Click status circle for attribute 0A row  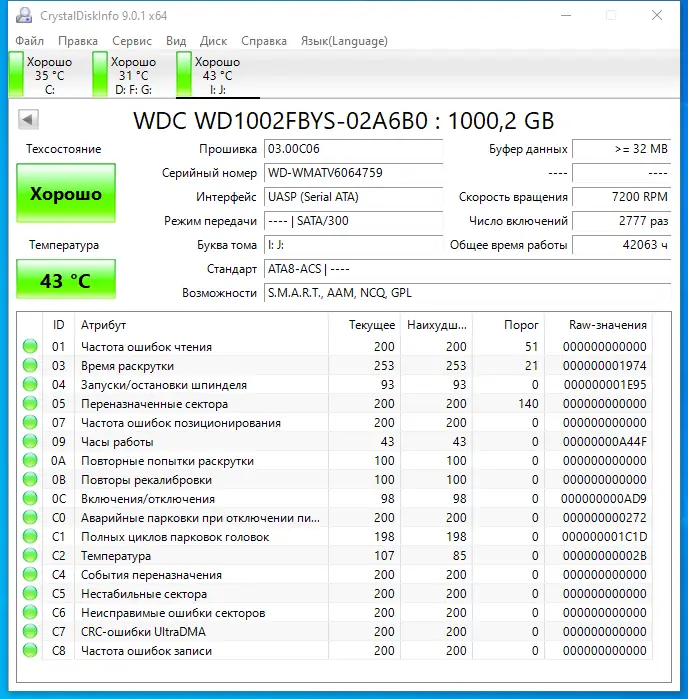[30, 461]
